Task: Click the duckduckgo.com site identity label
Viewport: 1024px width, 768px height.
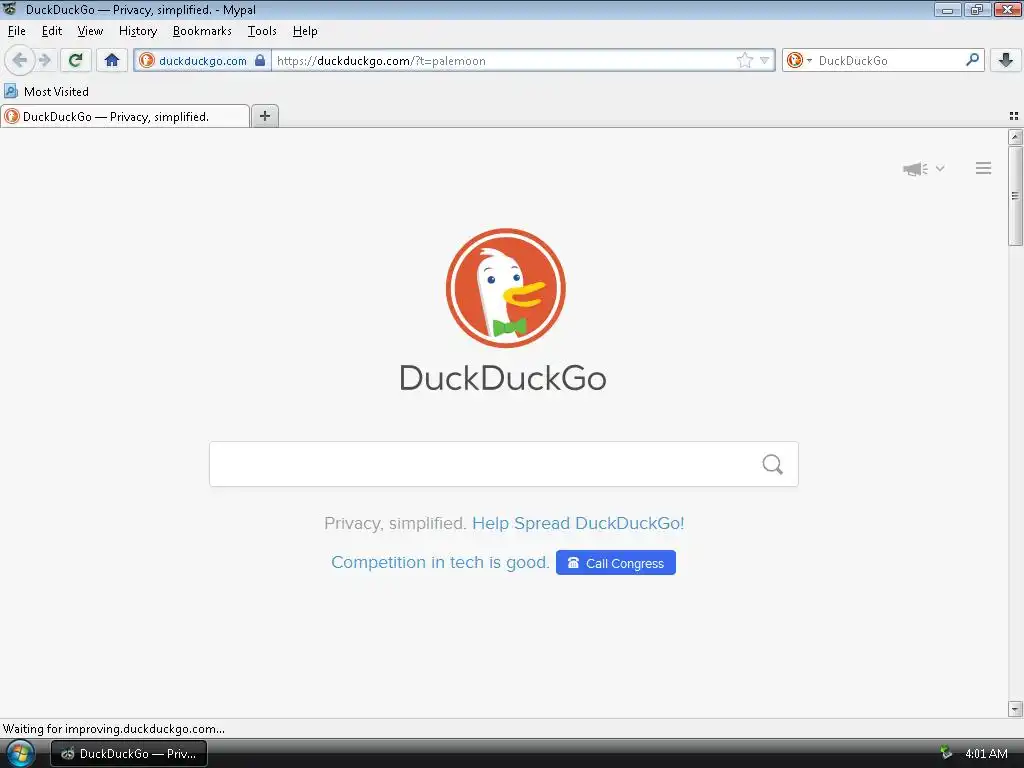Action: point(202,61)
